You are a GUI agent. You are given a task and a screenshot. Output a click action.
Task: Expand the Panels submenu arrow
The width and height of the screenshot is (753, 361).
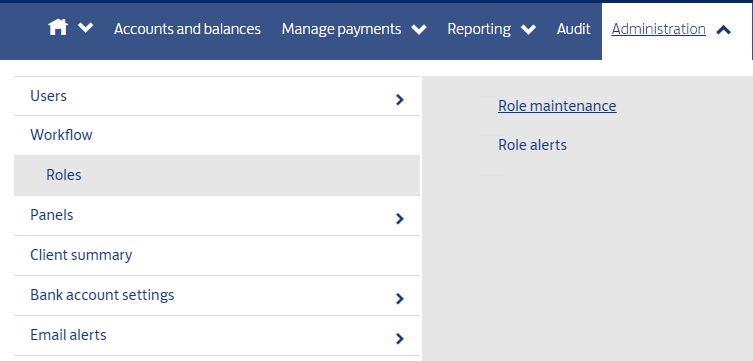(400, 218)
